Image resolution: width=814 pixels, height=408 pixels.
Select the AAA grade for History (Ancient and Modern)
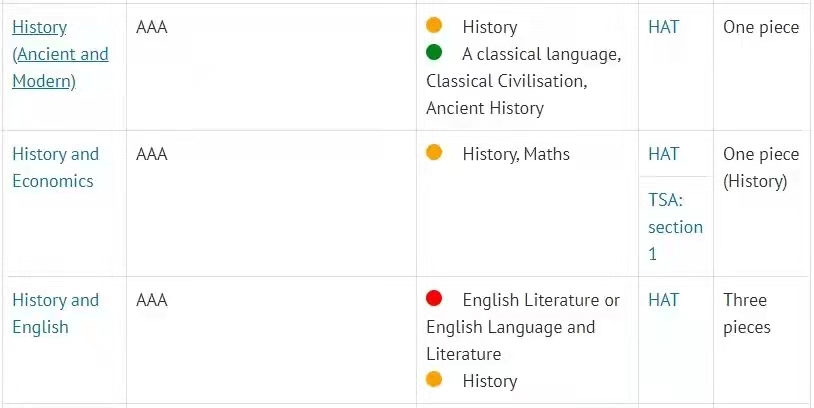152,27
